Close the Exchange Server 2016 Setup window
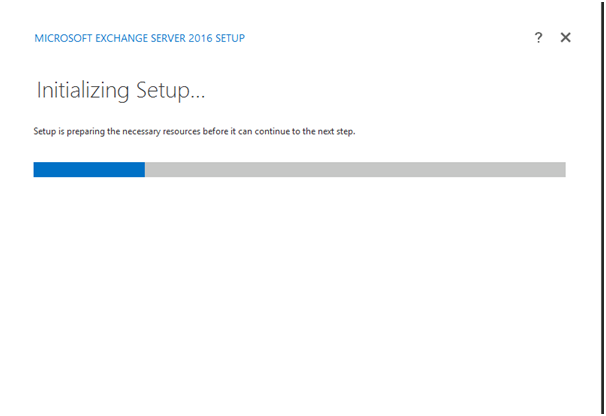This screenshot has height=416, width=606. (x=565, y=38)
